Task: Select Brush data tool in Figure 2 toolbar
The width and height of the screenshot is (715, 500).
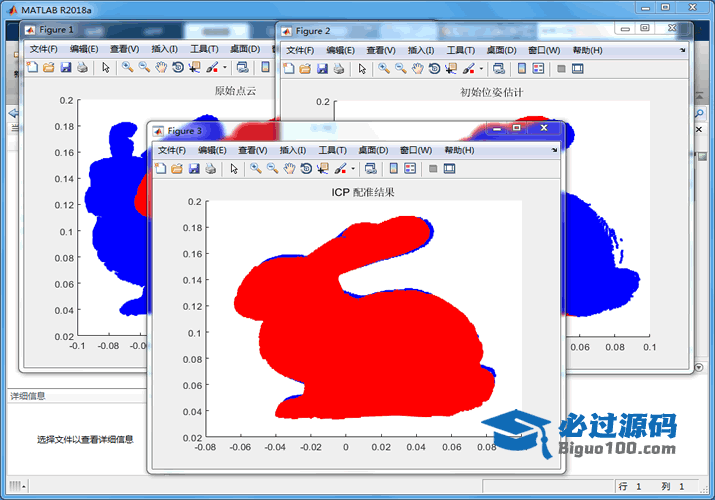Action: tap(469, 69)
